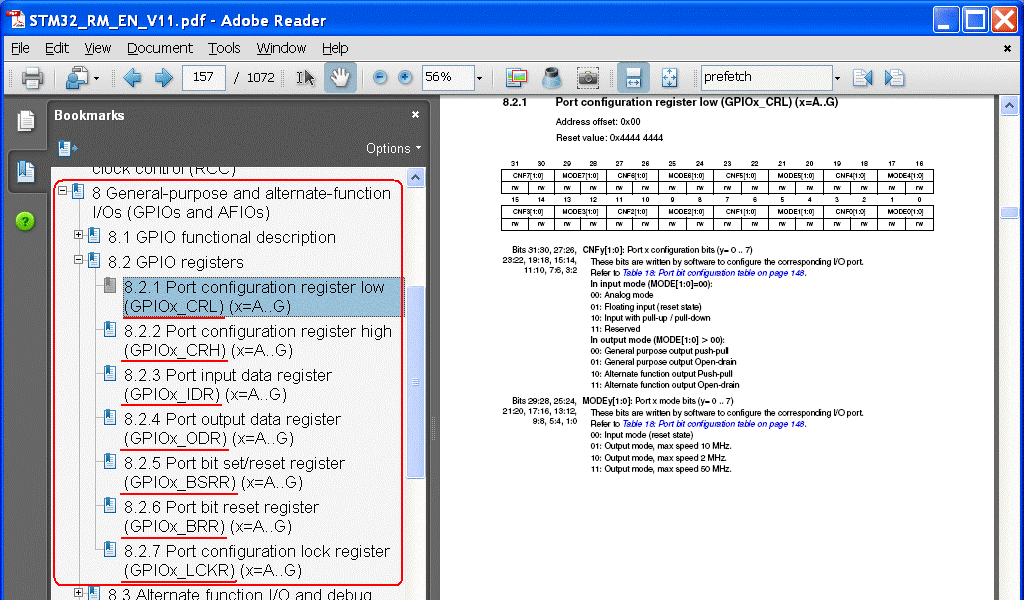Click the zoom percentage field 56%

click(x=447, y=78)
